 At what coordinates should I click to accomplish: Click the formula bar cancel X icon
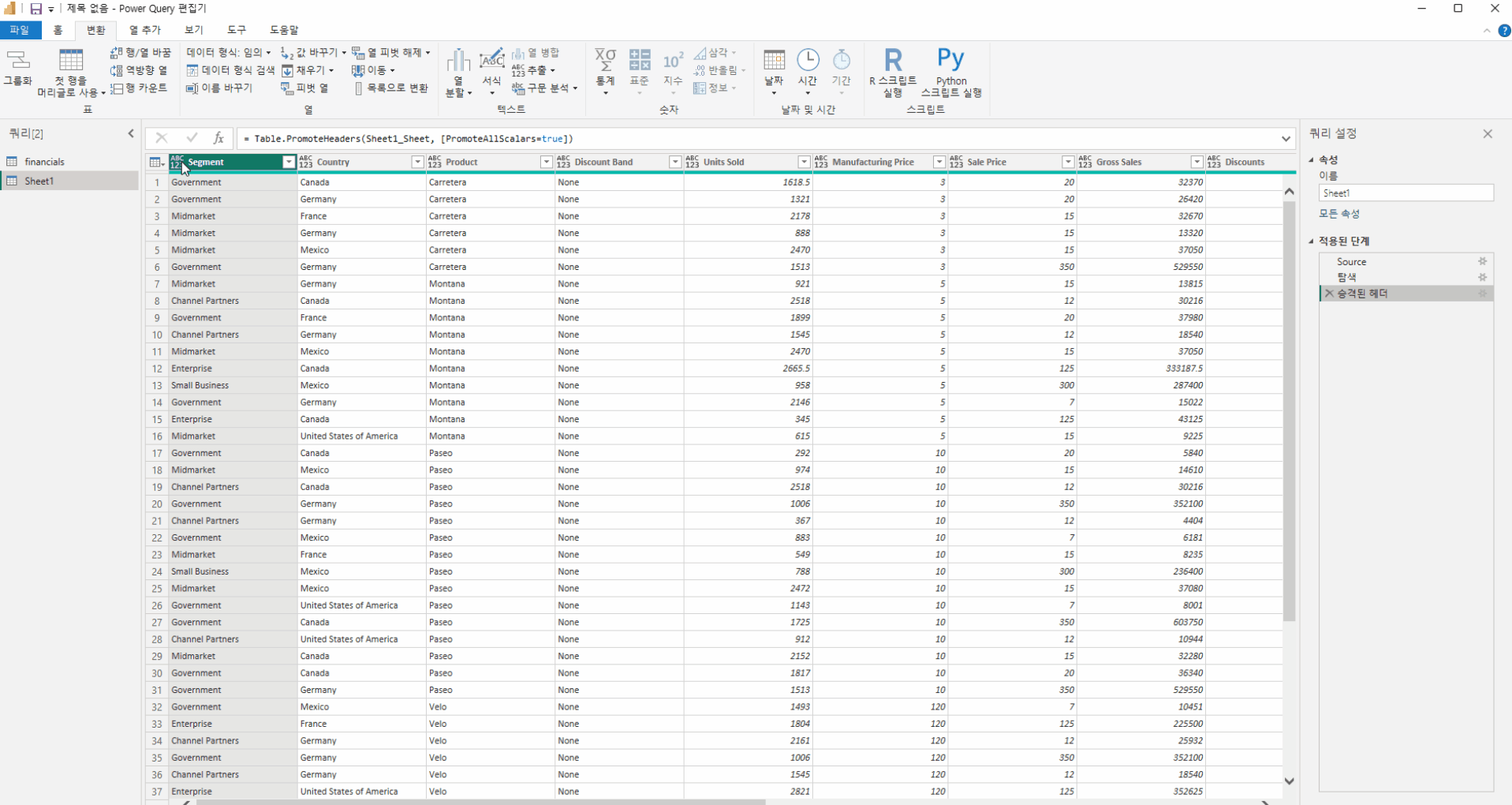click(x=162, y=138)
